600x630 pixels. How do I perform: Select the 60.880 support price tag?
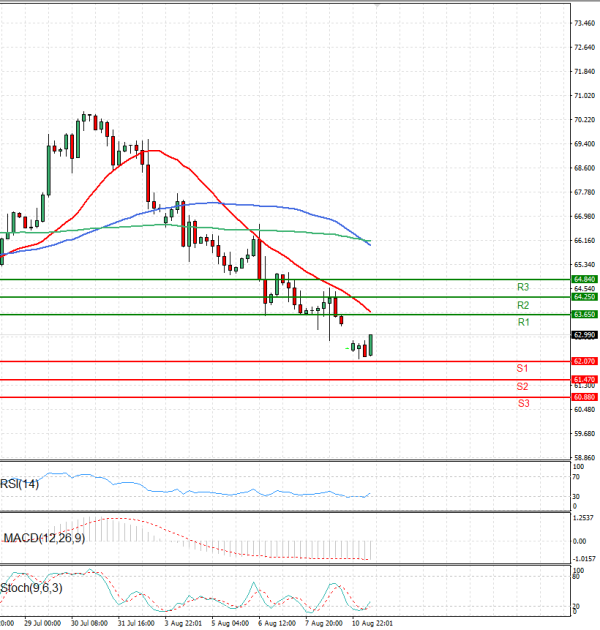click(584, 397)
